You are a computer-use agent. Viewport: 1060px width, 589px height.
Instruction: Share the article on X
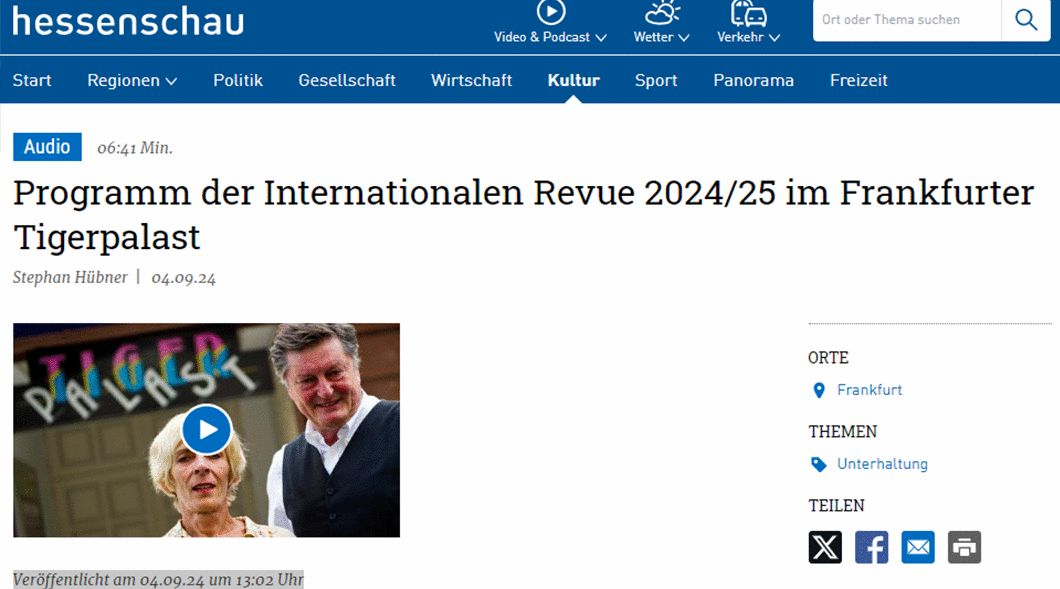825,547
